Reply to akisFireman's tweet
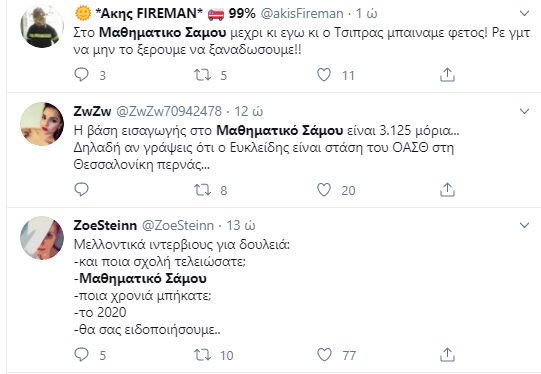The height and width of the screenshot is (374, 541). (x=81, y=75)
